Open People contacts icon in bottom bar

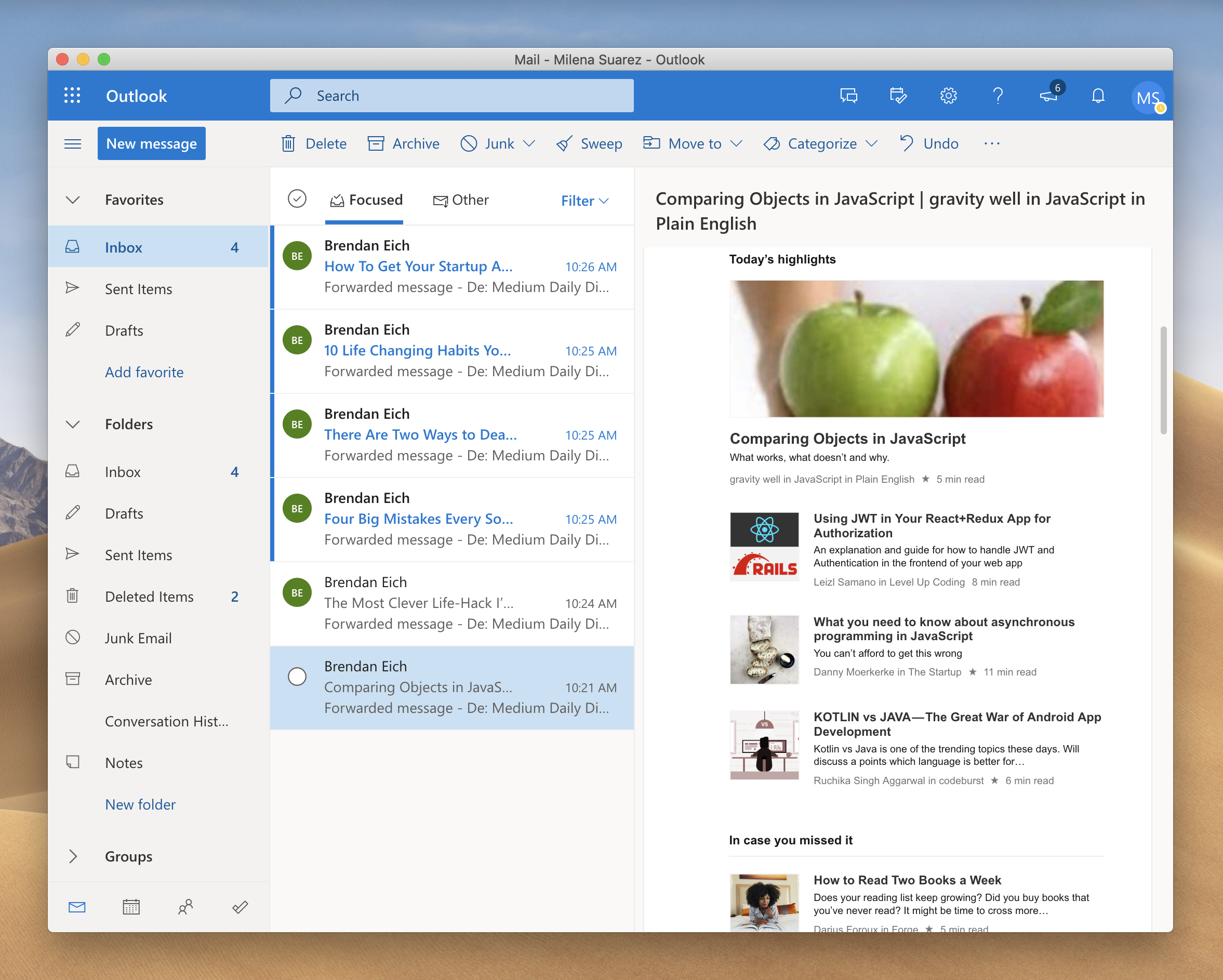pos(185,907)
